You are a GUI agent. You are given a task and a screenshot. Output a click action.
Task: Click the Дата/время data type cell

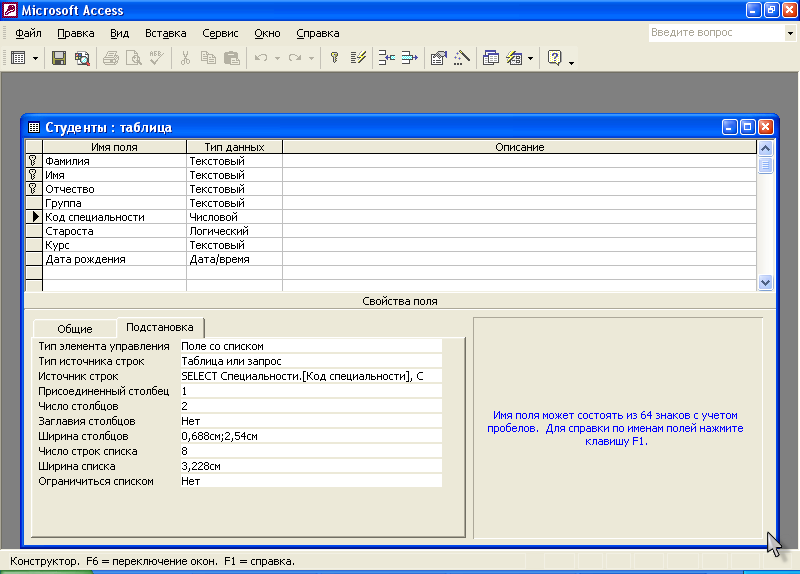click(x=235, y=259)
